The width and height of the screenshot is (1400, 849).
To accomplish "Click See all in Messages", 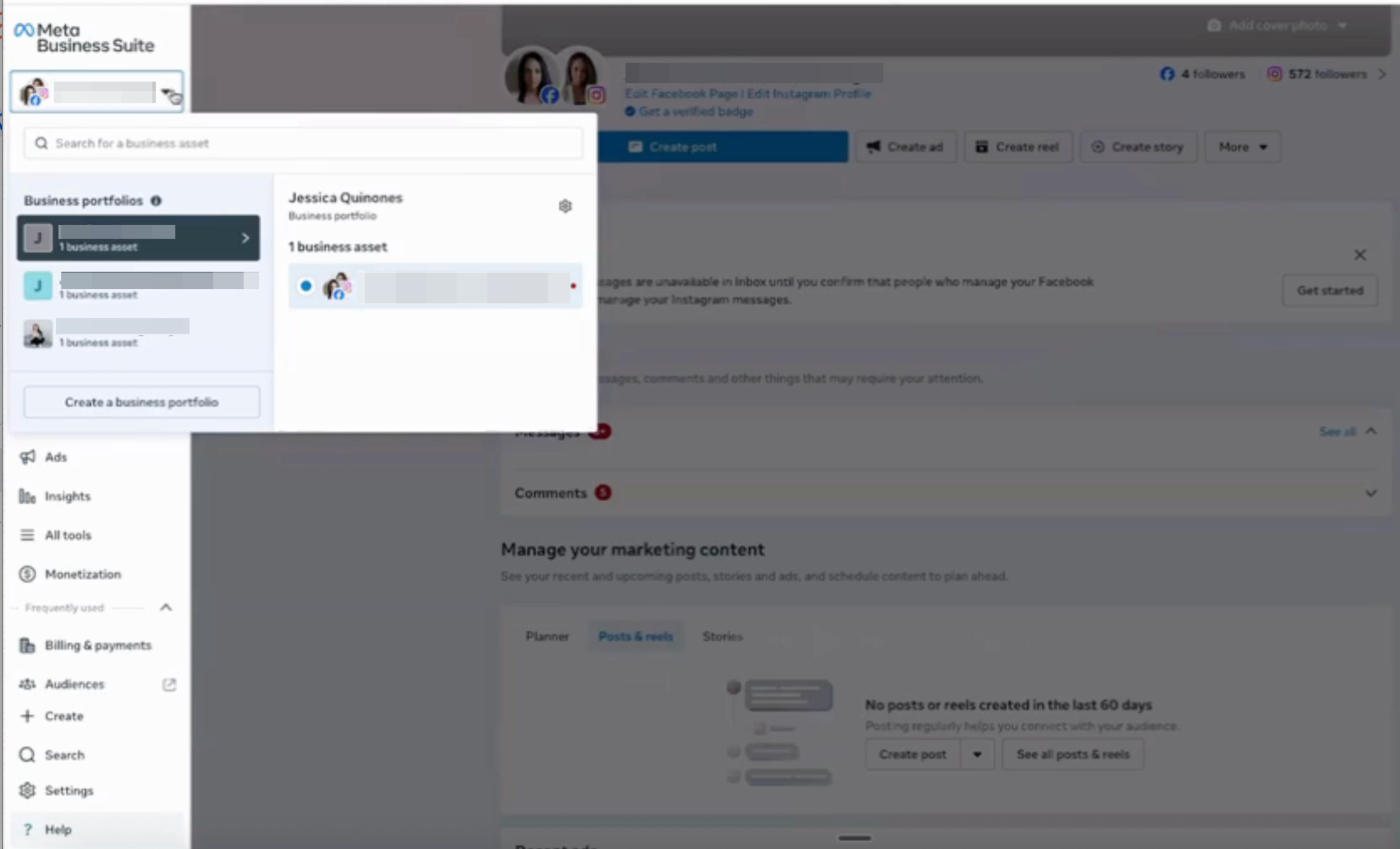I will pos(1337,432).
